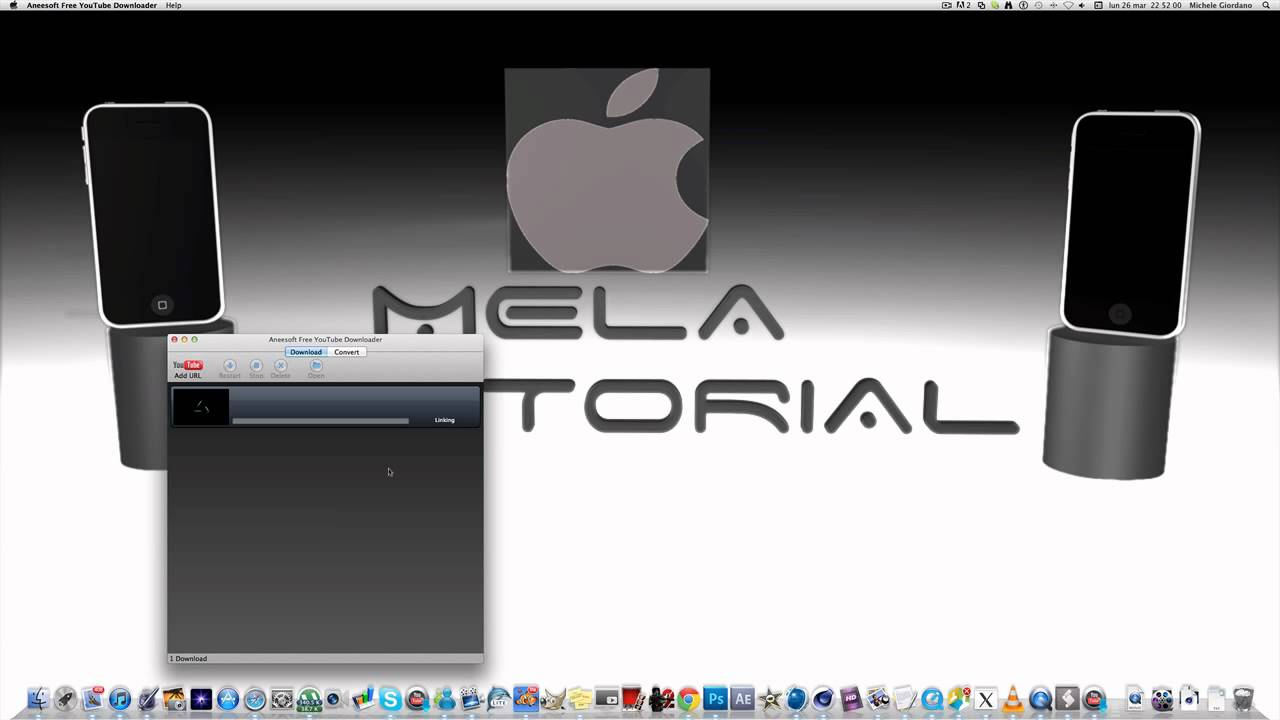Open the Help menu
The width and height of the screenshot is (1280, 720).
(x=173, y=5)
